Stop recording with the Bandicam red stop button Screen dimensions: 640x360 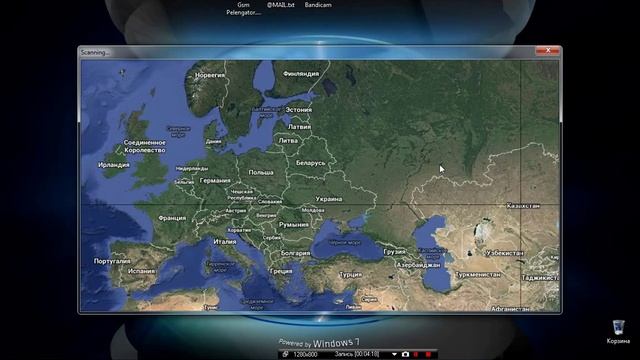click(428, 354)
